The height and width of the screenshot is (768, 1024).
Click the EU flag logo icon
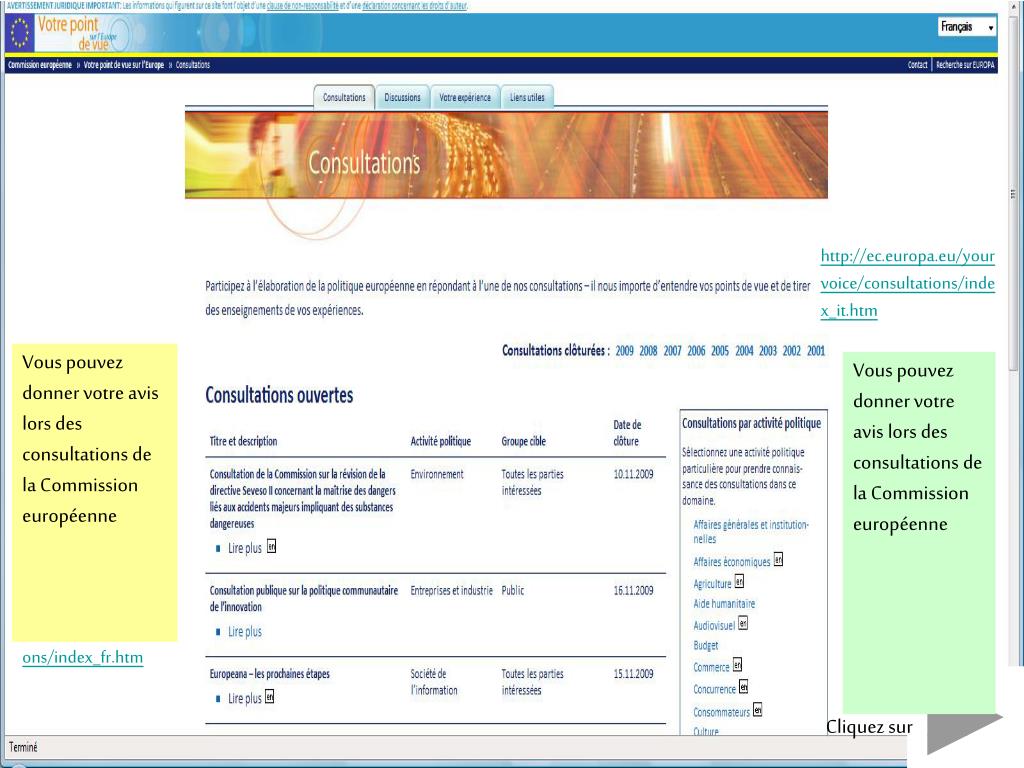(x=20, y=33)
